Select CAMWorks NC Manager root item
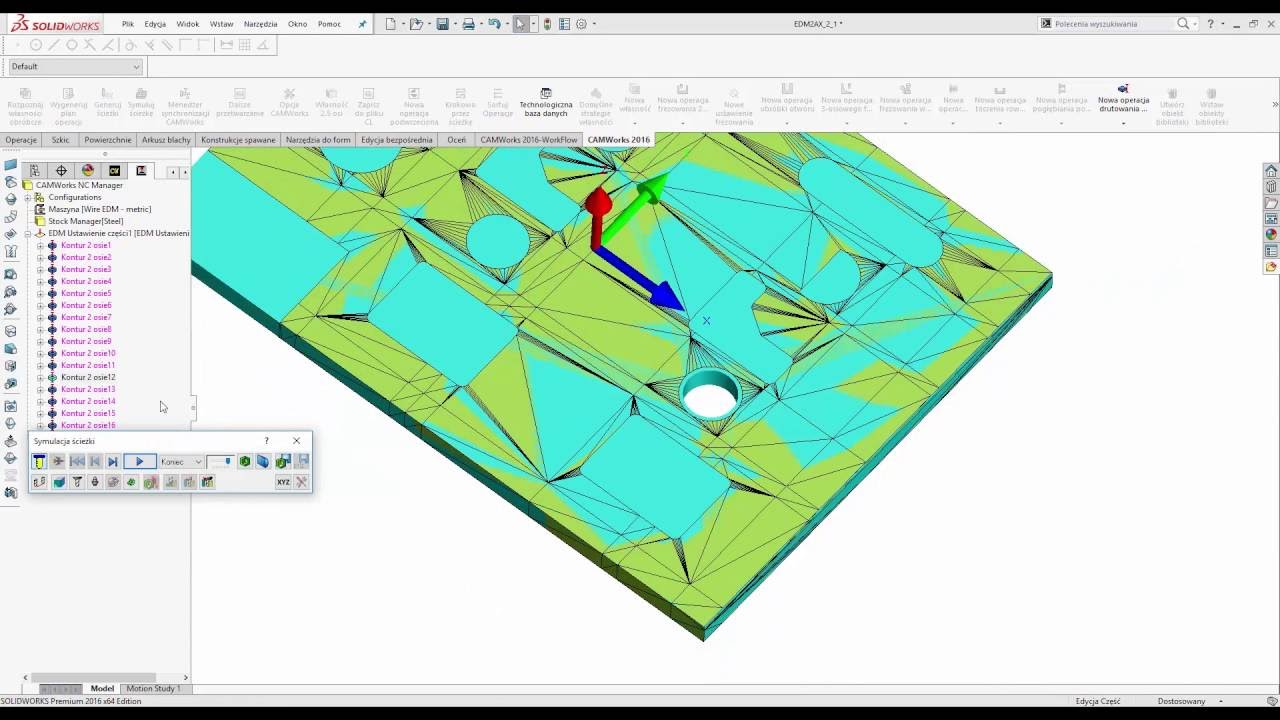1280x720 pixels. [79, 185]
